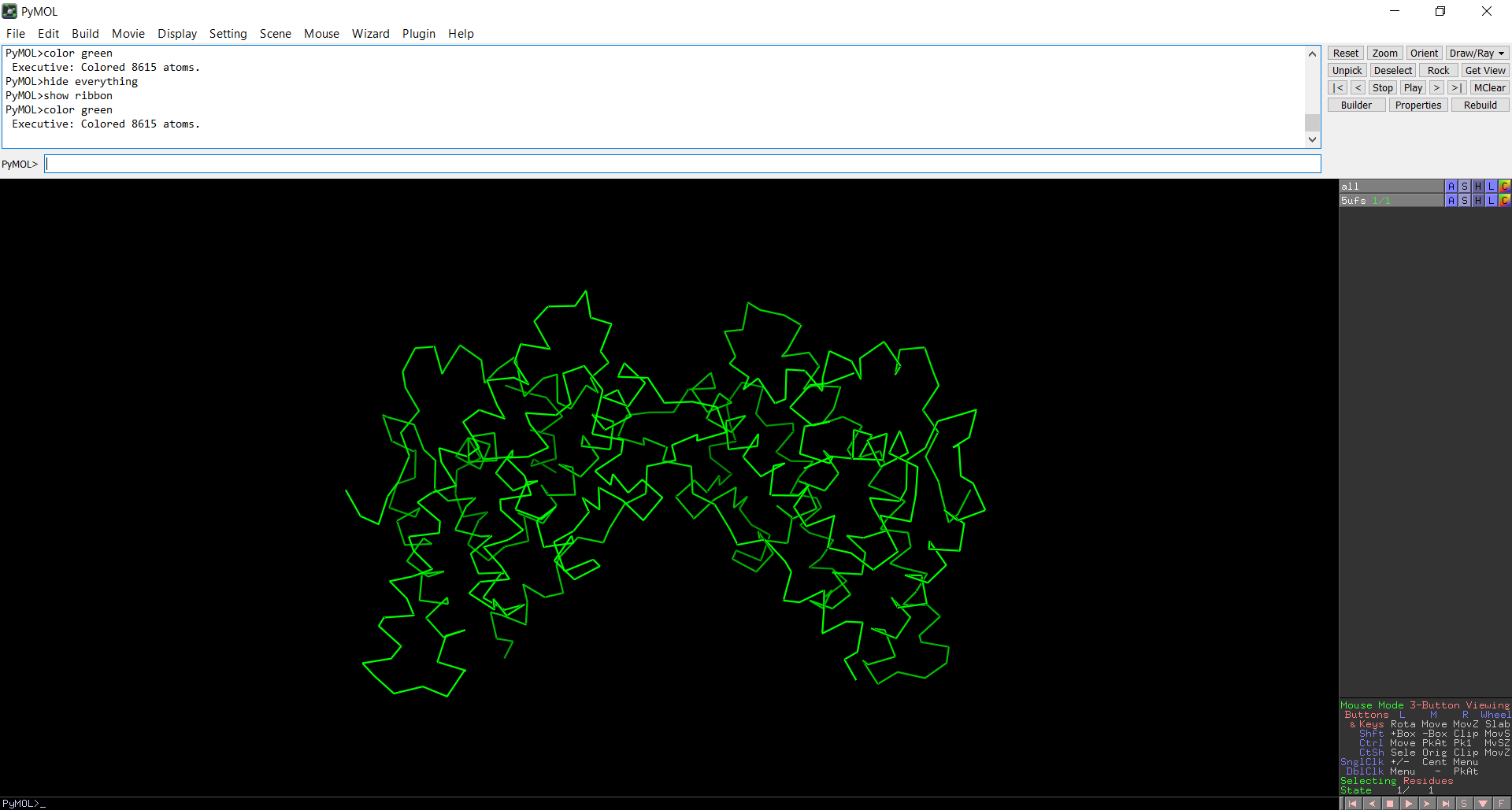Go to last frame with >| button
The width and height of the screenshot is (1512, 810).
click(x=1457, y=88)
